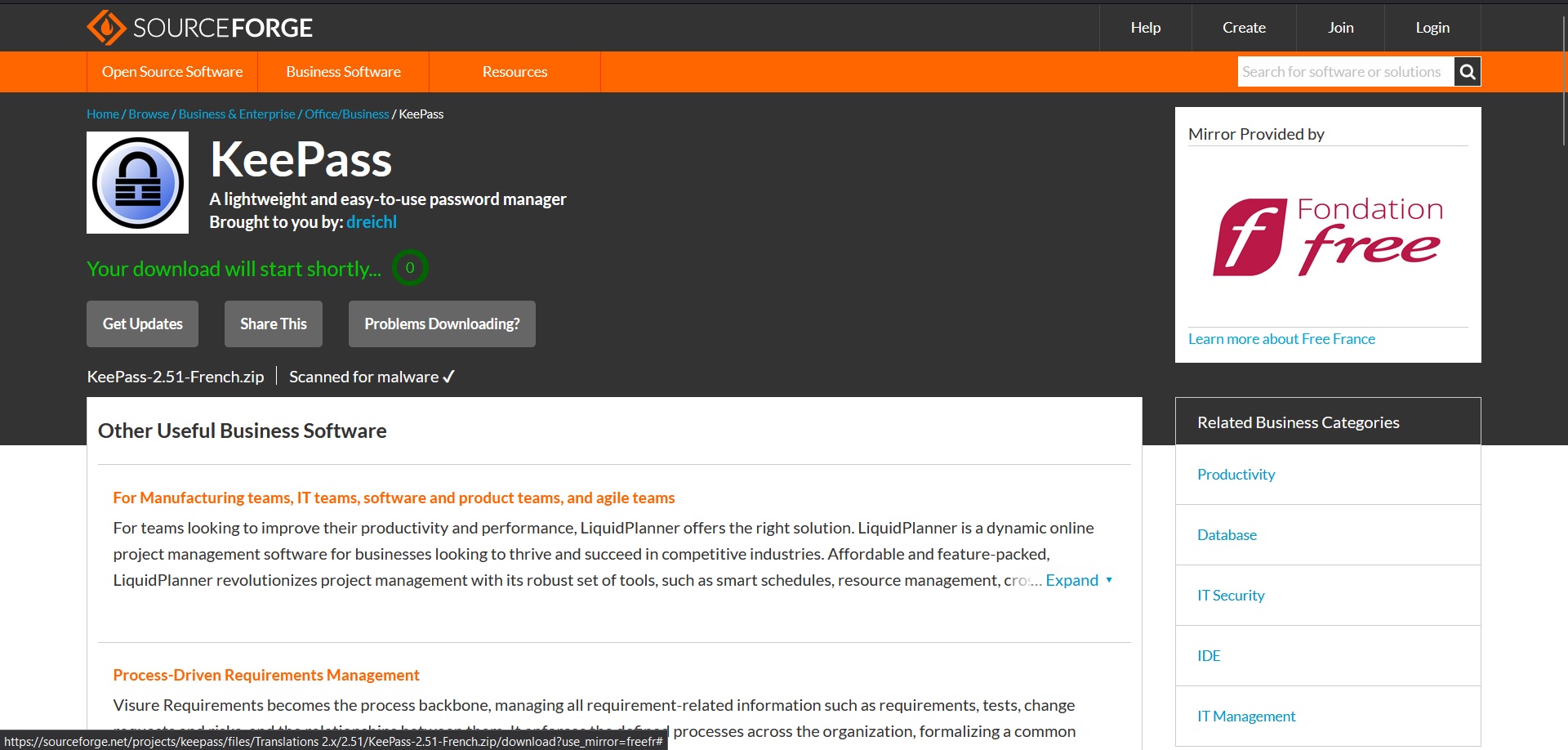The width and height of the screenshot is (1568, 750).
Task: Click Login in the top navigation
Action: 1432,28
